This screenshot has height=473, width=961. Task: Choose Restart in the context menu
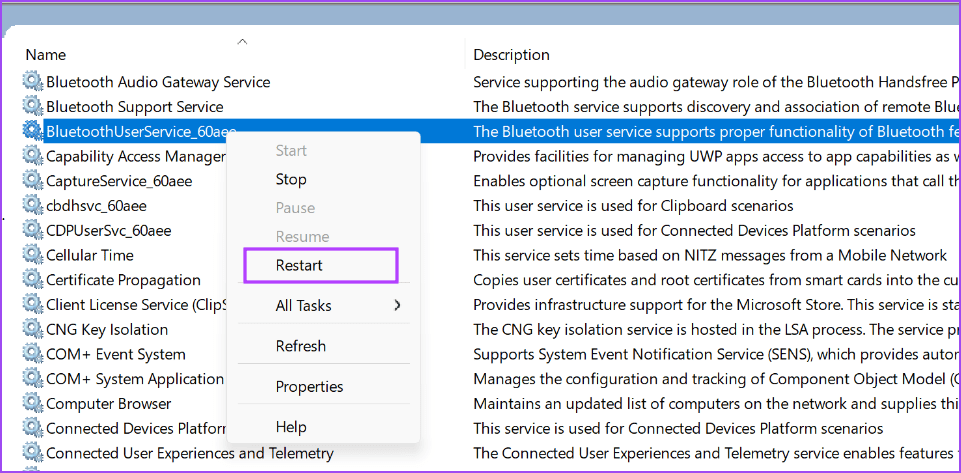click(299, 265)
